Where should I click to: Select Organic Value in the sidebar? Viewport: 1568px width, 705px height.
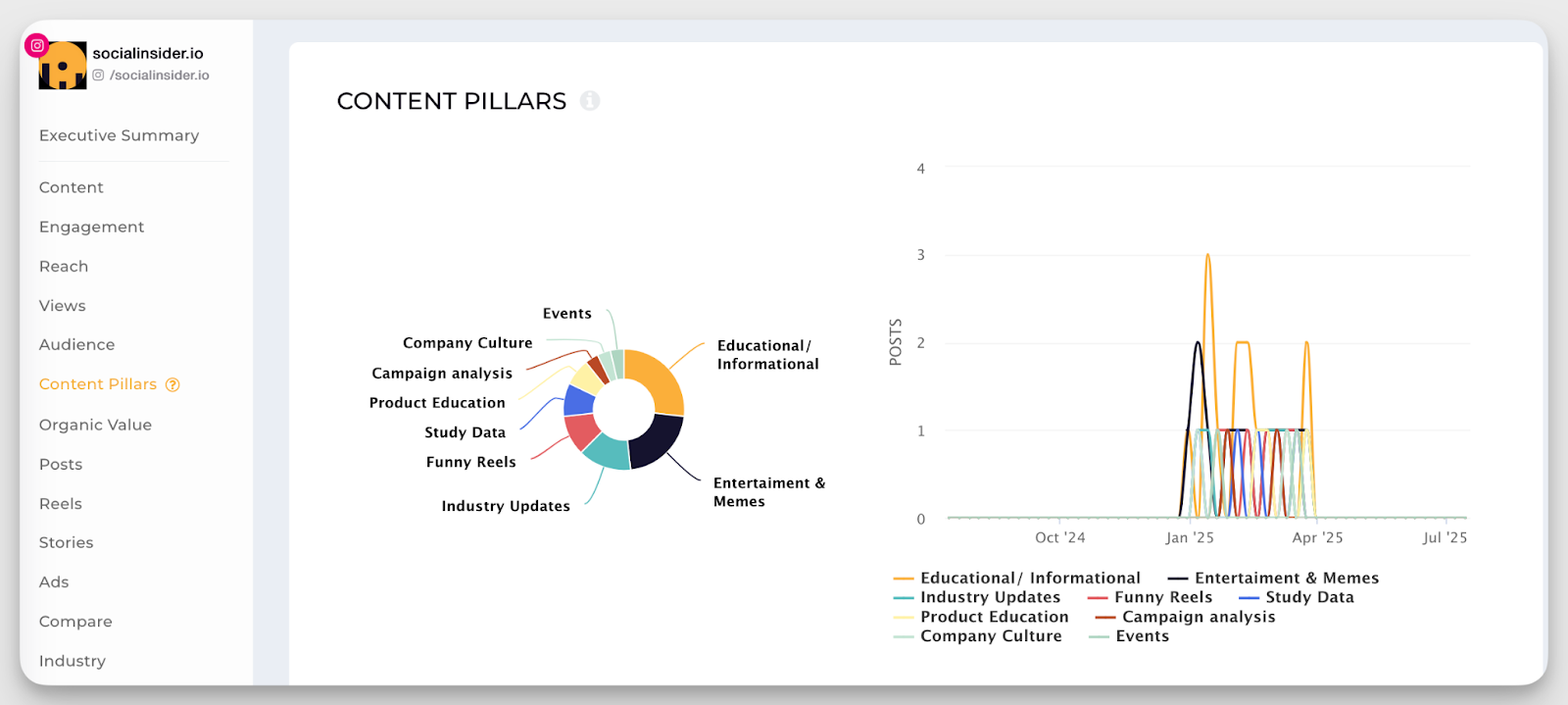(95, 425)
